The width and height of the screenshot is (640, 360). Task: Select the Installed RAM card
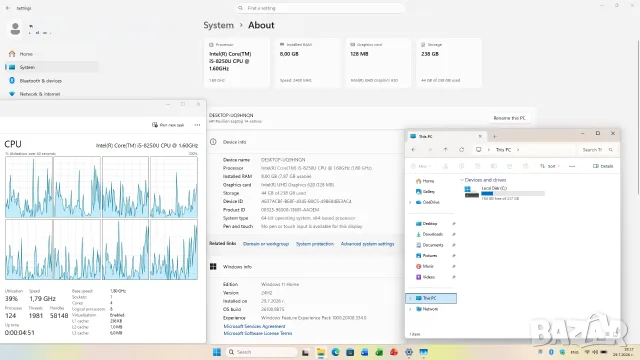pyautogui.click(x=307, y=62)
